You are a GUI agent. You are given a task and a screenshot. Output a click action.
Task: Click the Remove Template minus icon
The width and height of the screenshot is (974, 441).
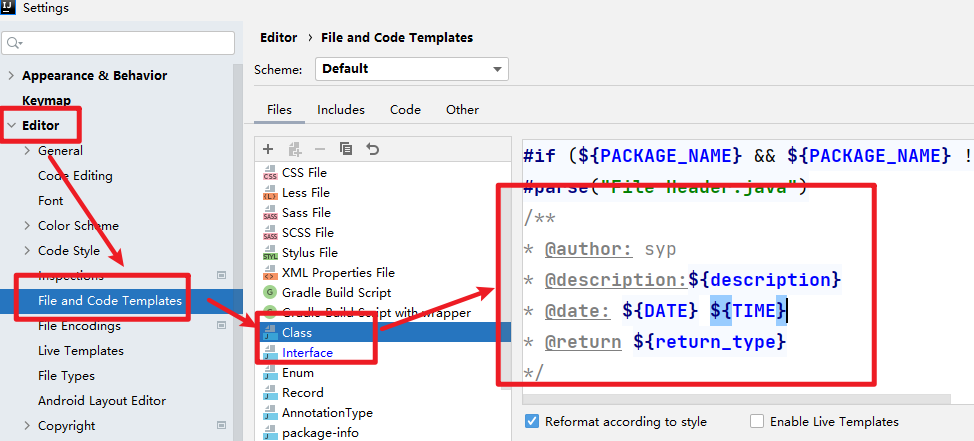(320, 149)
